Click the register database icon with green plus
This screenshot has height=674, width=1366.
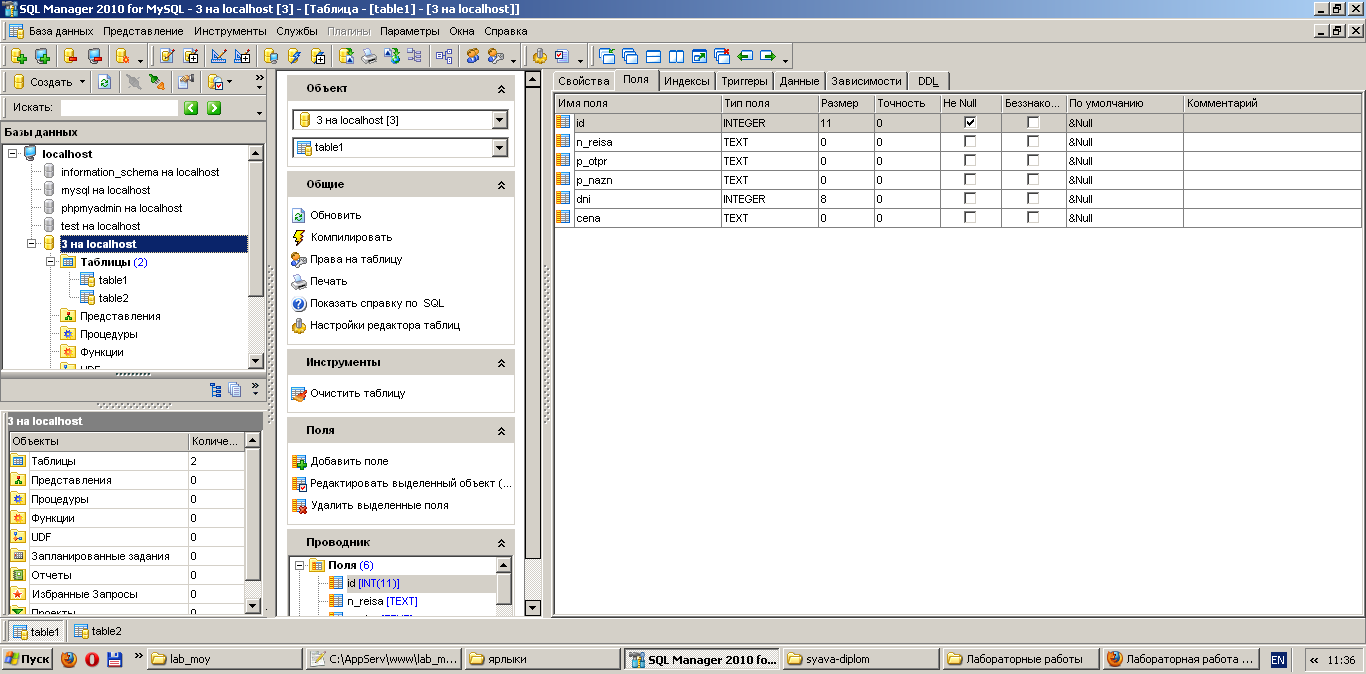point(42,56)
